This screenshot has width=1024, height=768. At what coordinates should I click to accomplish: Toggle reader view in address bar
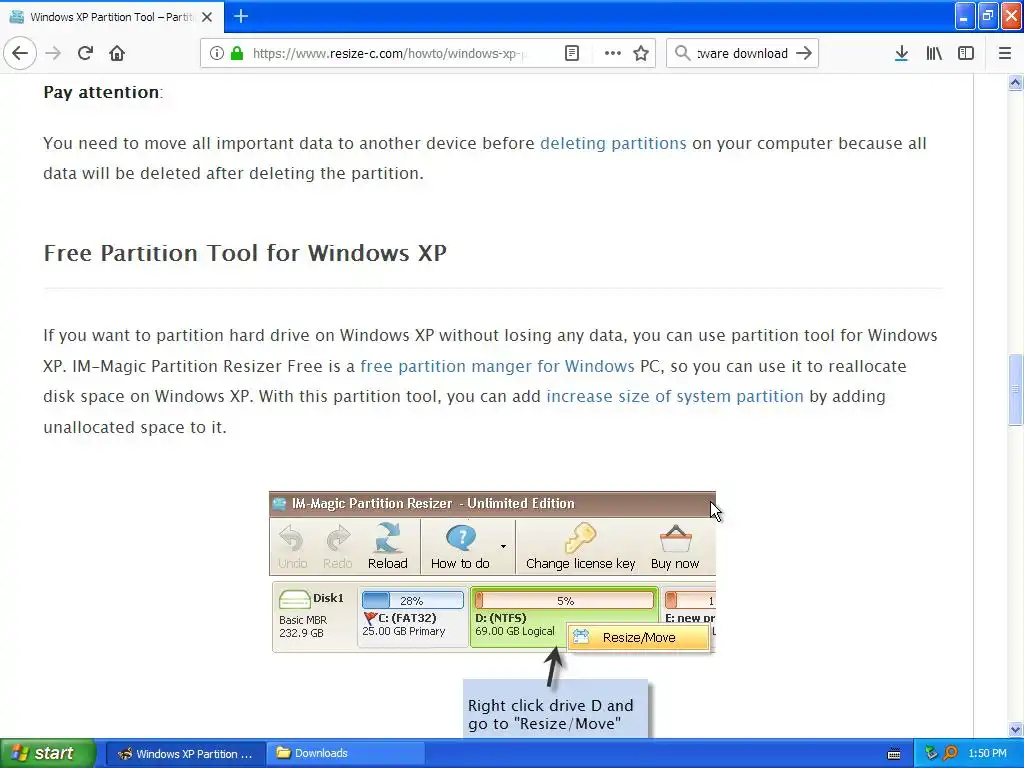tap(572, 53)
